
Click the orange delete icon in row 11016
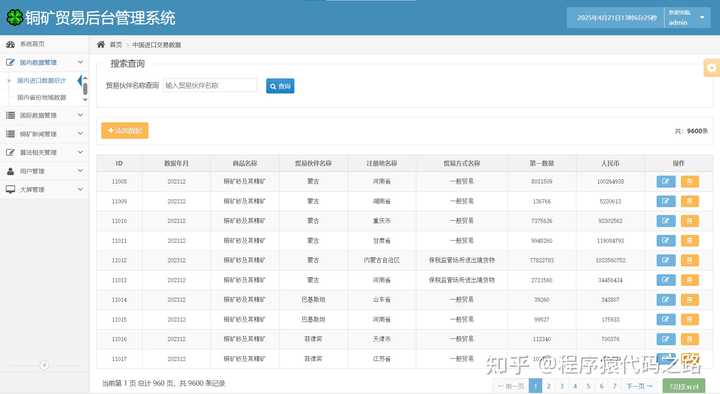pos(690,339)
